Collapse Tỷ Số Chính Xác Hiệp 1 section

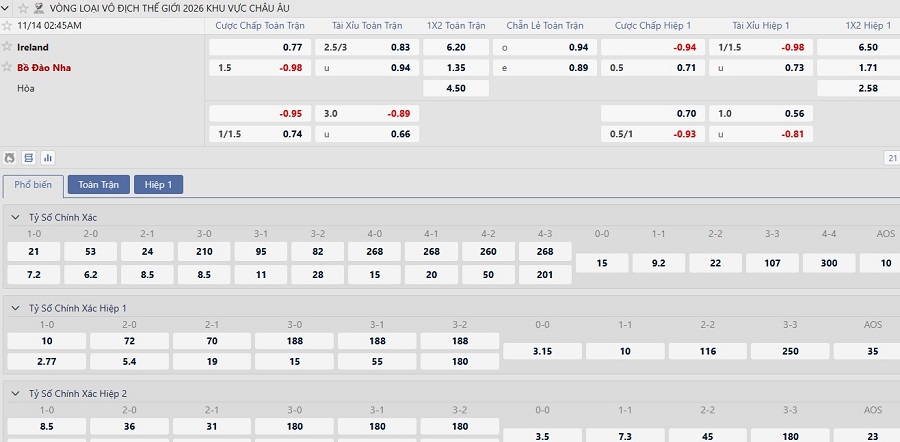click(x=15, y=308)
